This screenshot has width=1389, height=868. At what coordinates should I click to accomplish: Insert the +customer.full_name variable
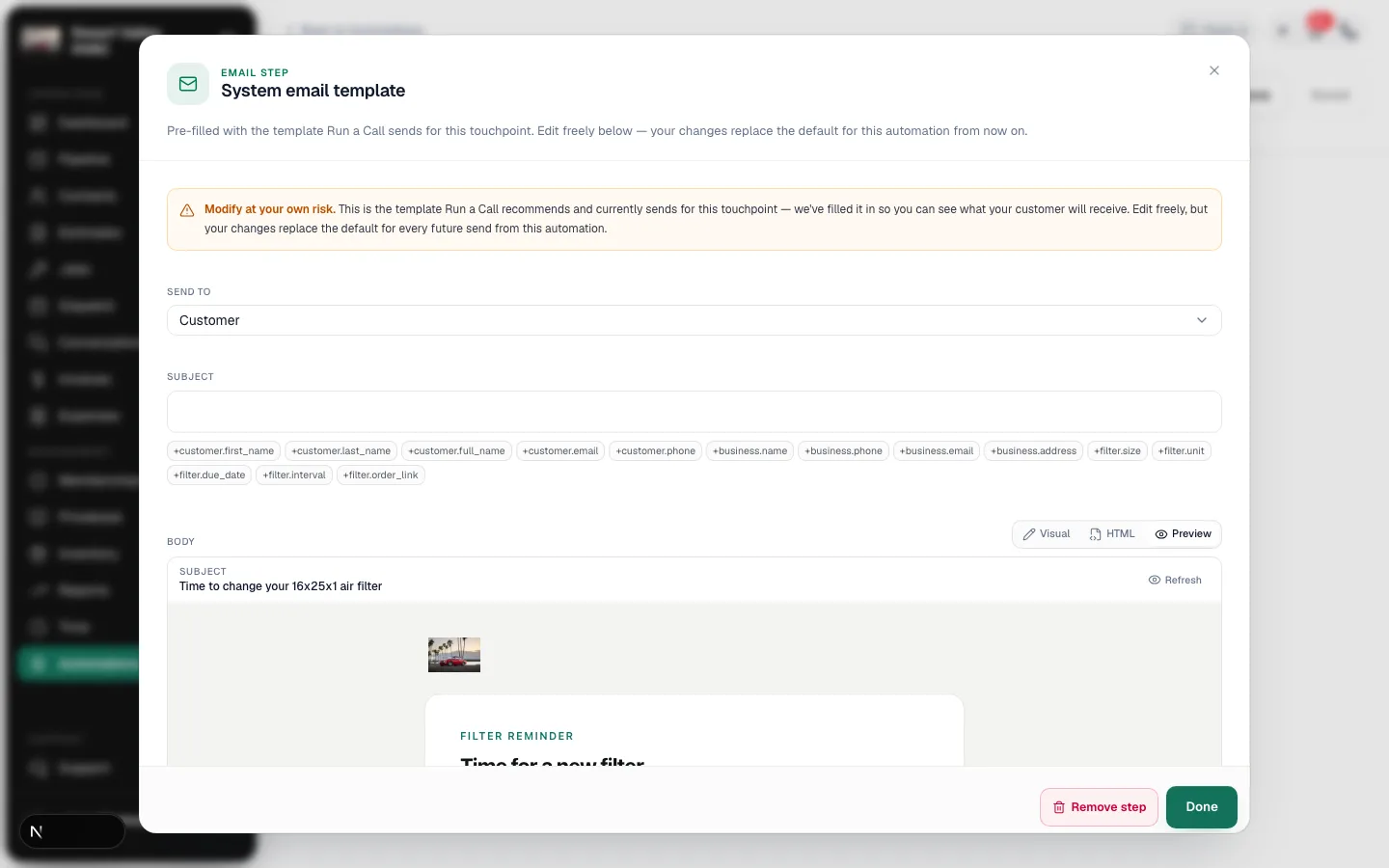[x=456, y=450]
